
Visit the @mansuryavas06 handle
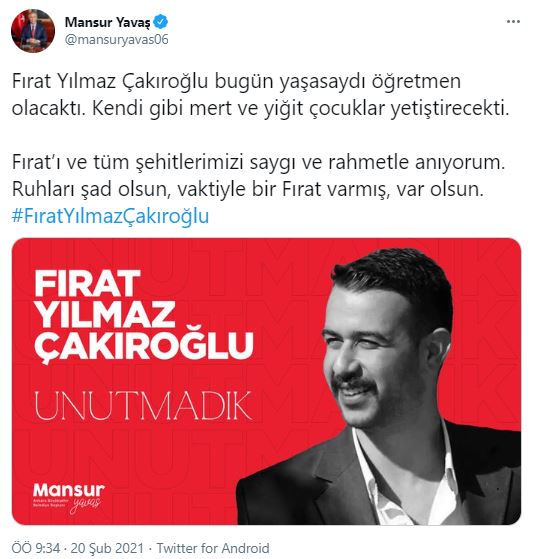(x=117, y=40)
